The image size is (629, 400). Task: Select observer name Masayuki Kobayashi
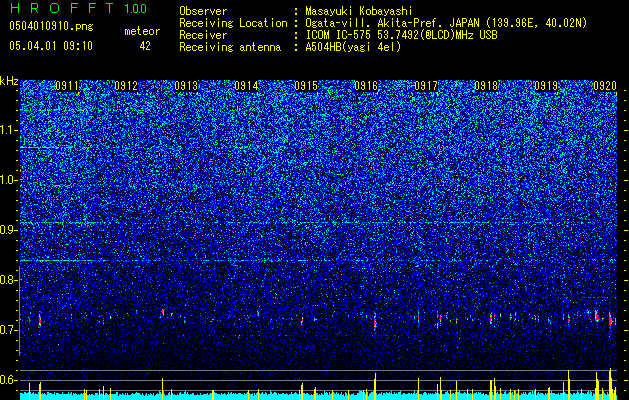tap(358, 11)
